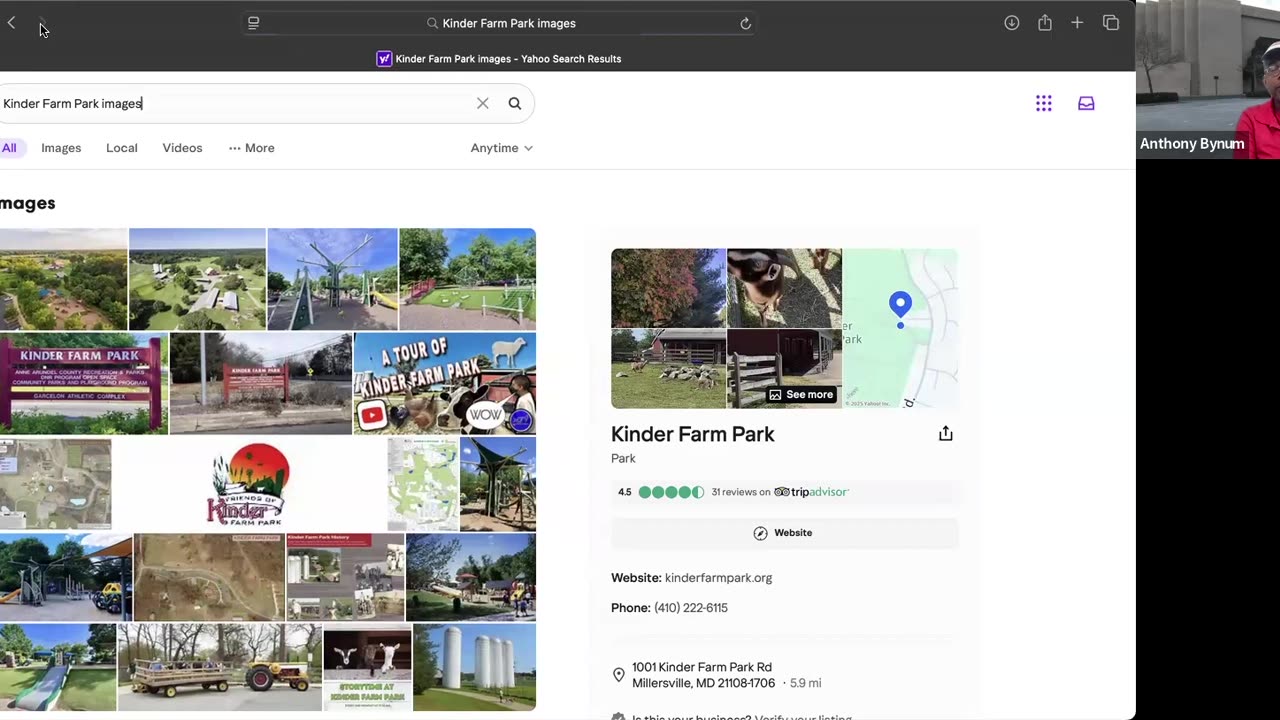
Task: Open the green slide playground image
Action: pos(58,667)
